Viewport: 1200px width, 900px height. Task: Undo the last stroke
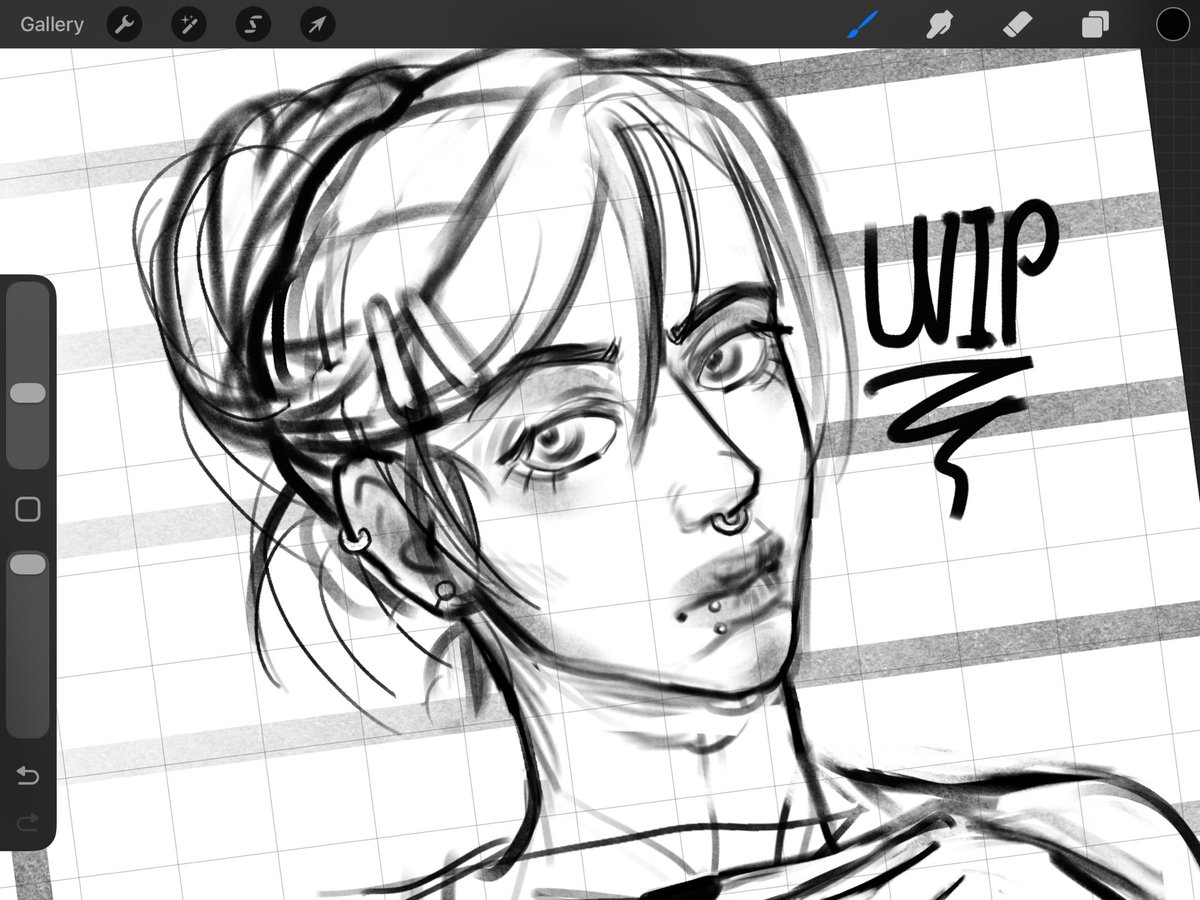28,776
